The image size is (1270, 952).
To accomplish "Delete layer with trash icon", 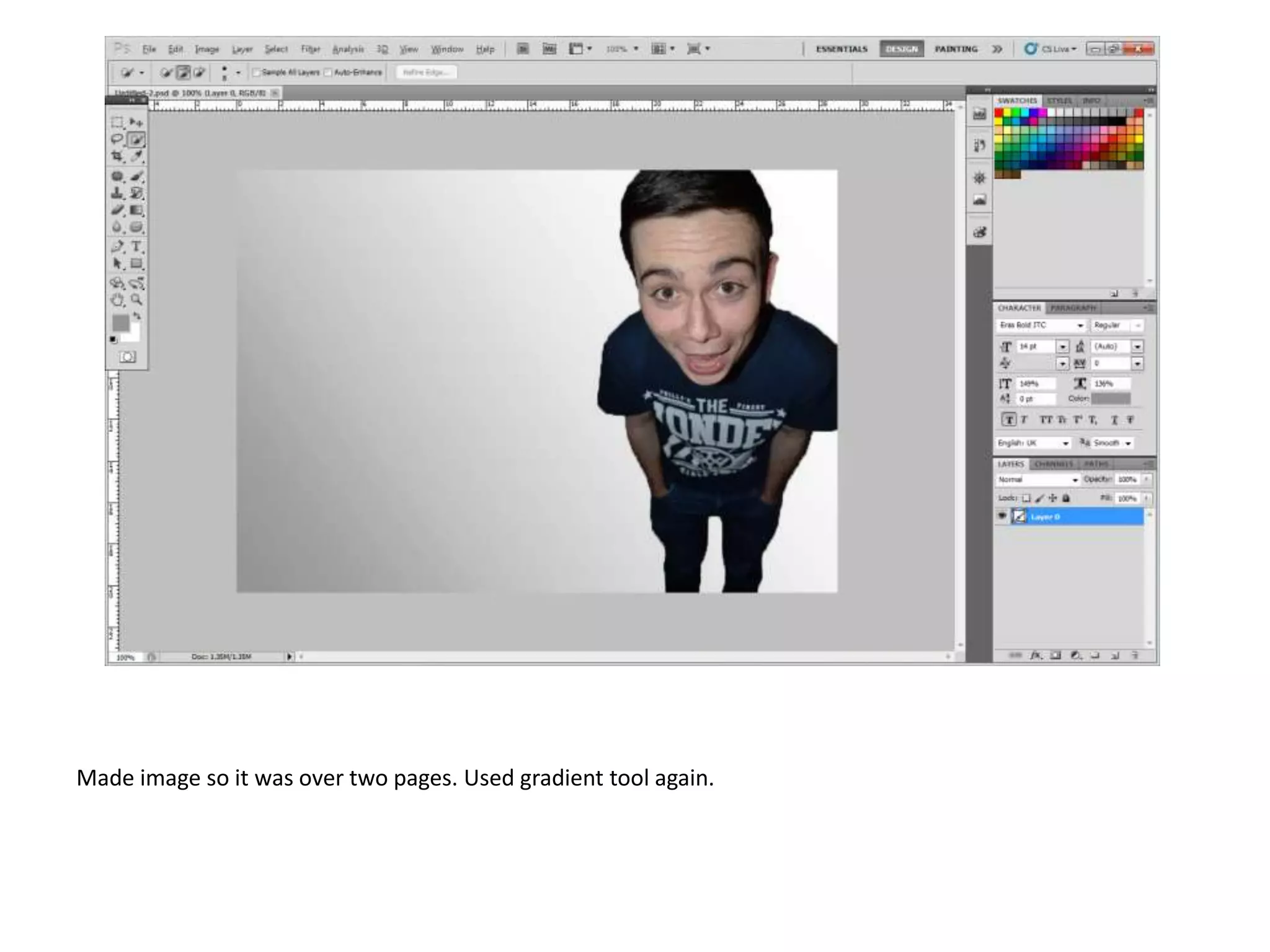I will (x=1135, y=655).
